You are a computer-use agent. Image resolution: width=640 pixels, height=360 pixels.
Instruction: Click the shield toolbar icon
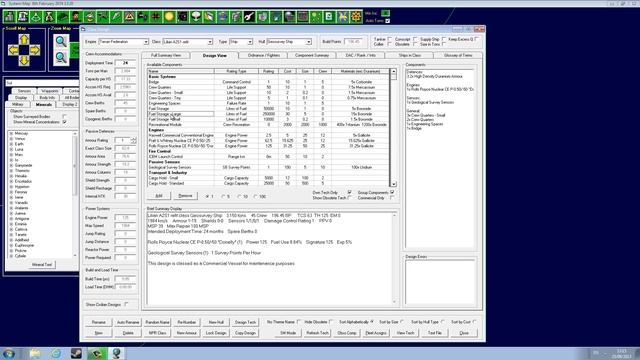click(x=262, y=17)
